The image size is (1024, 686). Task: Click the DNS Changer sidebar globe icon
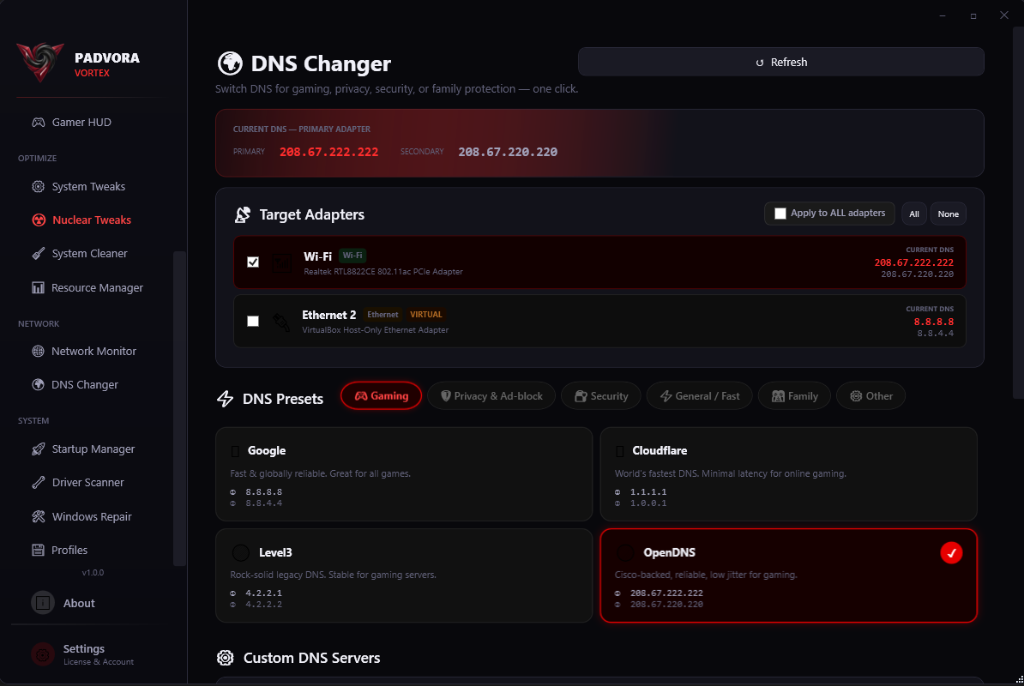pyautogui.click(x=39, y=385)
